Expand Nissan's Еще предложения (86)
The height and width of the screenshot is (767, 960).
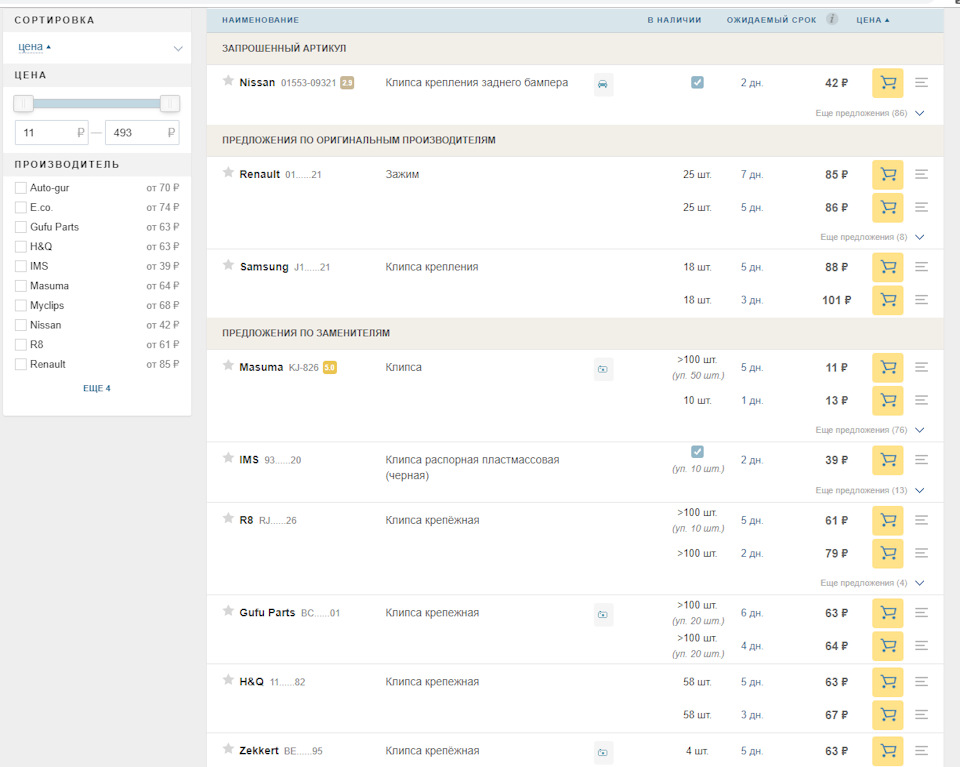[869, 113]
